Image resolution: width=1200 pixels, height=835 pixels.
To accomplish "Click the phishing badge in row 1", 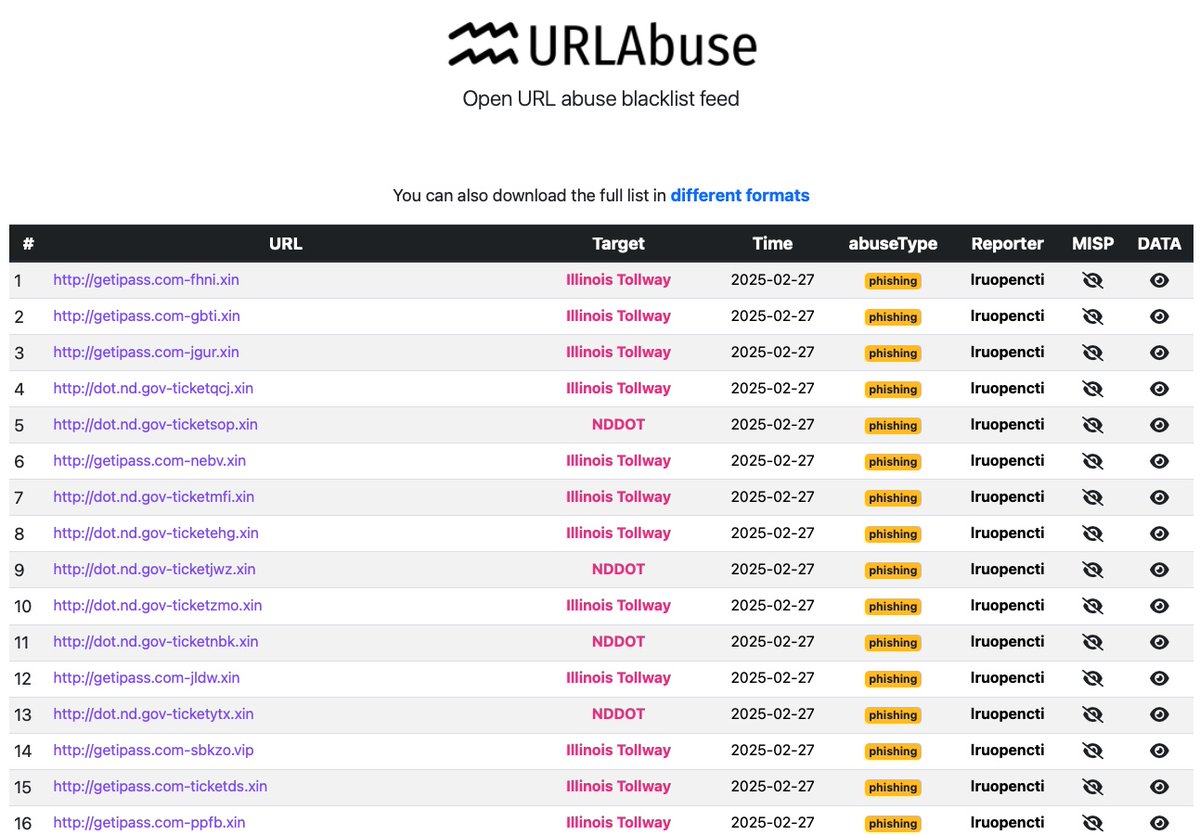I will pos(893,281).
